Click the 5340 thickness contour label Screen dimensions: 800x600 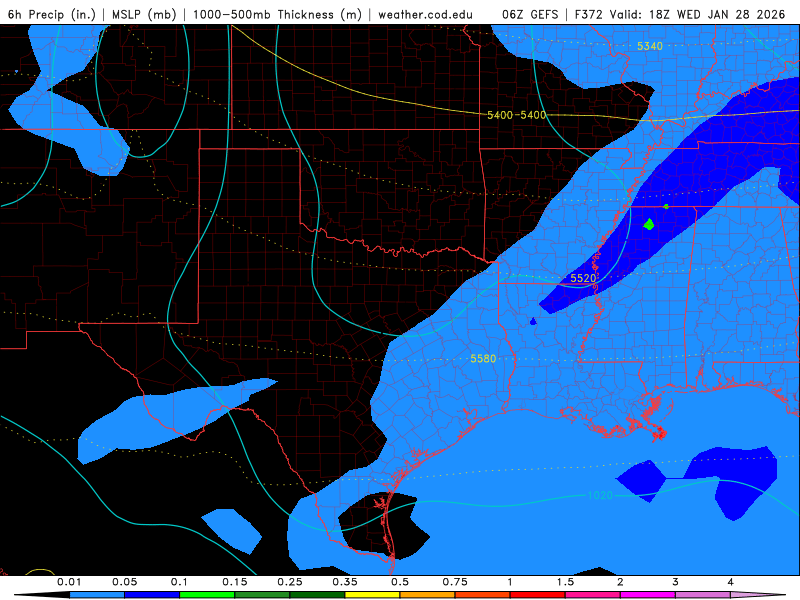[649, 46]
